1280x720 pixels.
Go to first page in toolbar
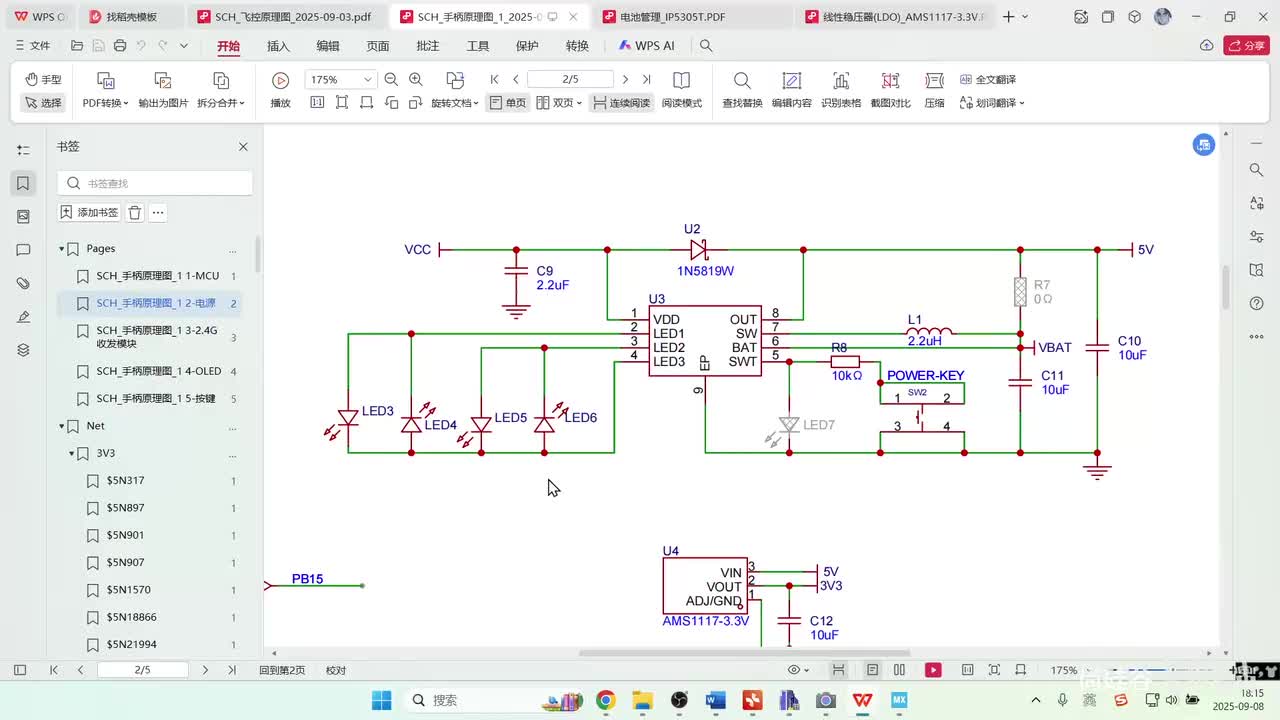click(495, 80)
